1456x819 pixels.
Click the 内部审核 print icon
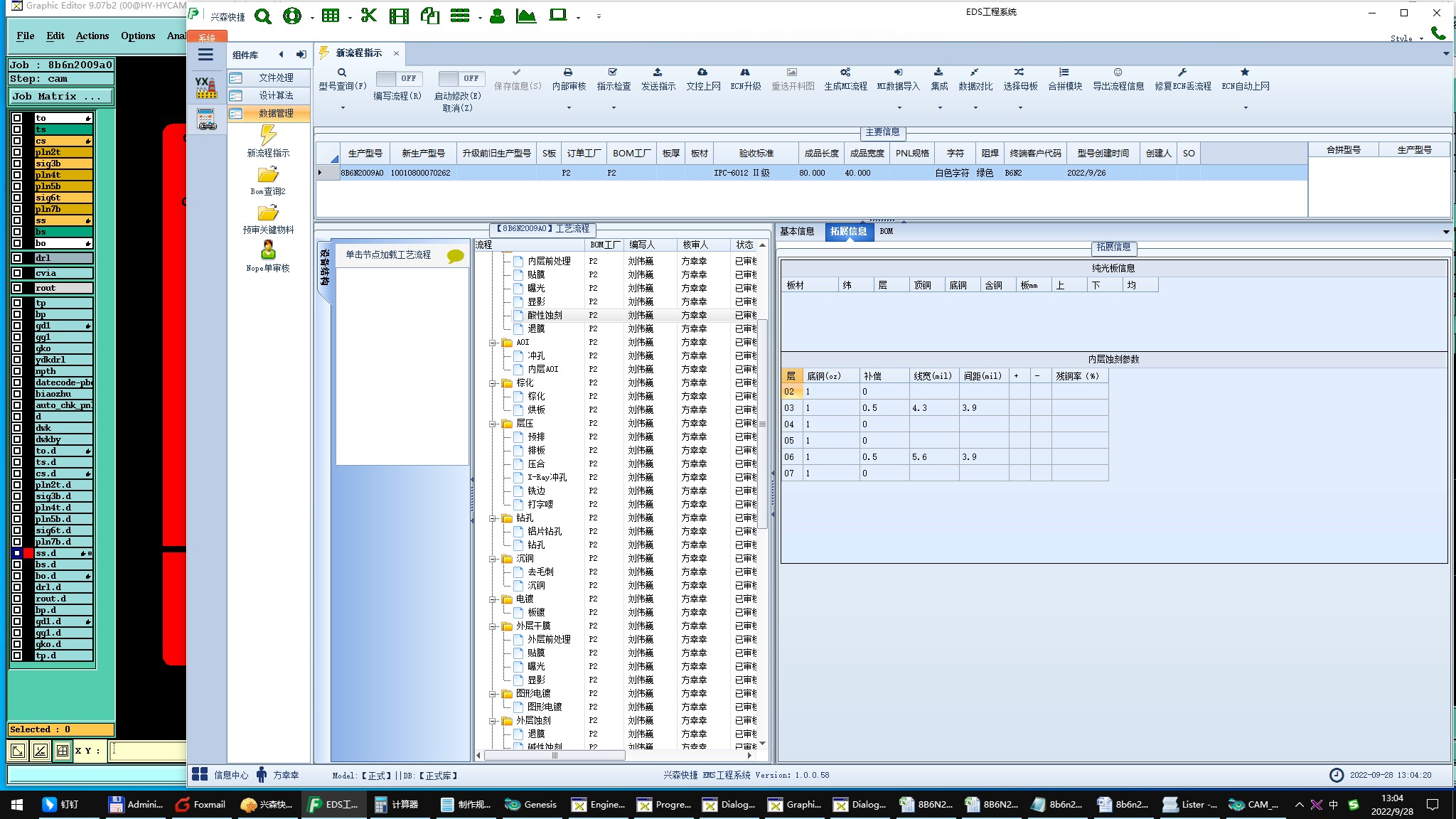pyautogui.click(x=568, y=73)
